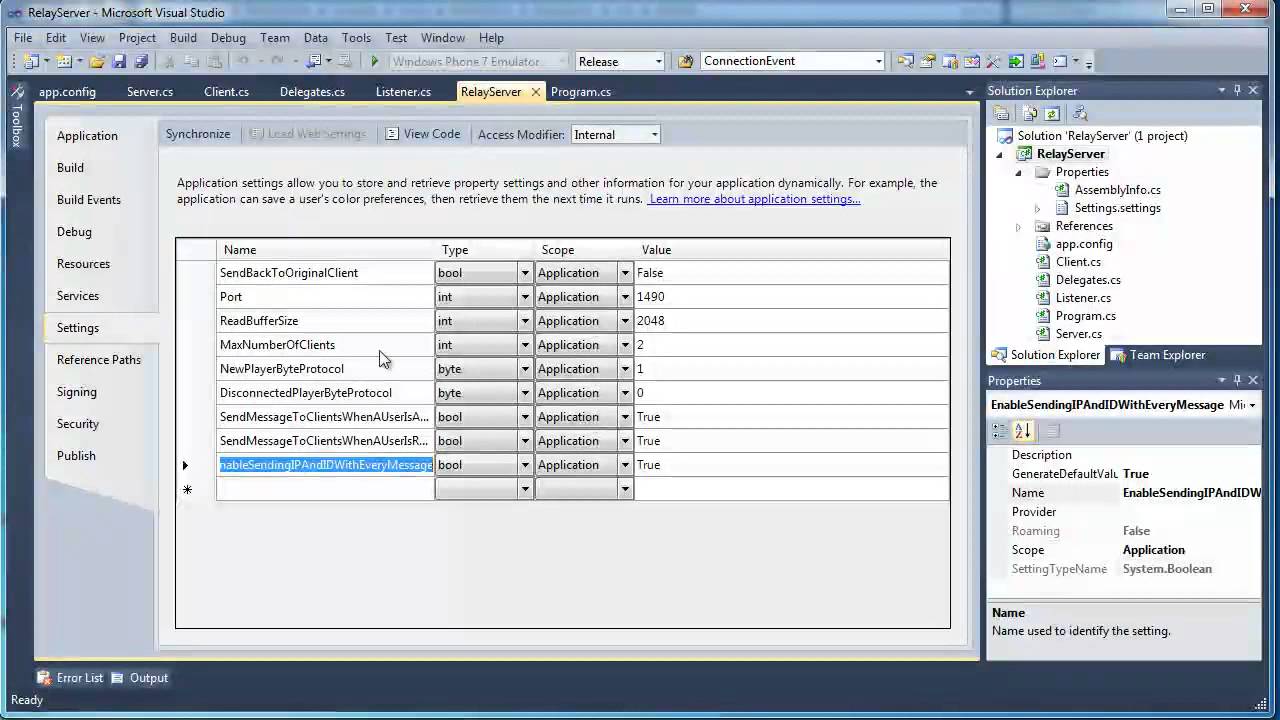
Task: Open the Output panel
Action: [x=139, y=678]
